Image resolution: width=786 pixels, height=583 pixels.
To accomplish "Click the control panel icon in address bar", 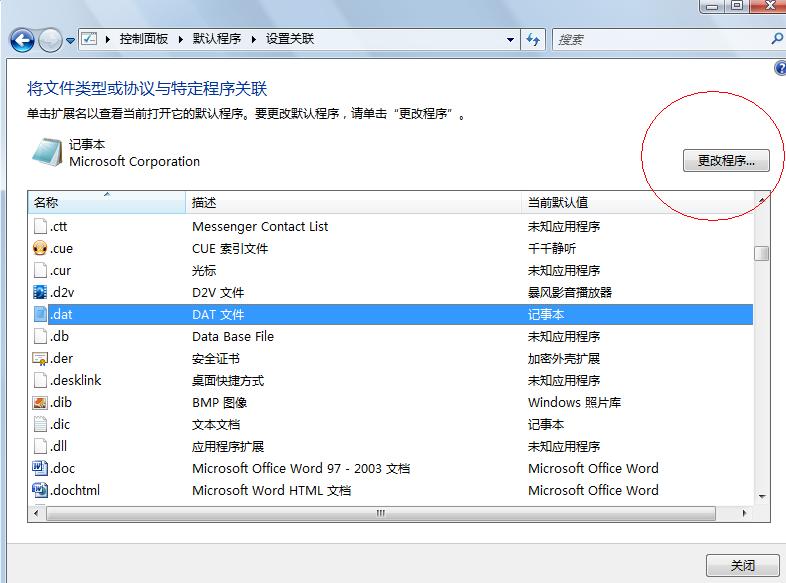I will 89,39.
